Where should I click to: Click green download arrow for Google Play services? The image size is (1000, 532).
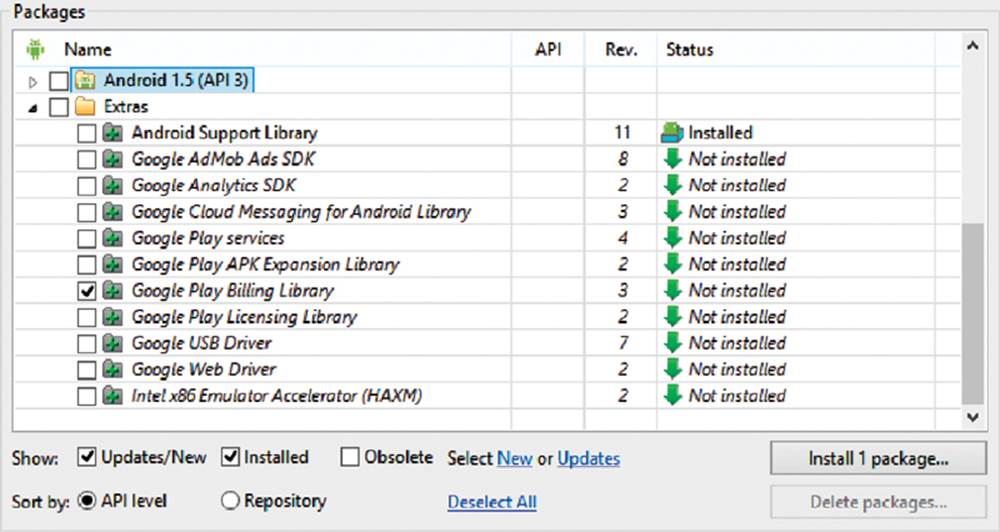tap(673, 237)
